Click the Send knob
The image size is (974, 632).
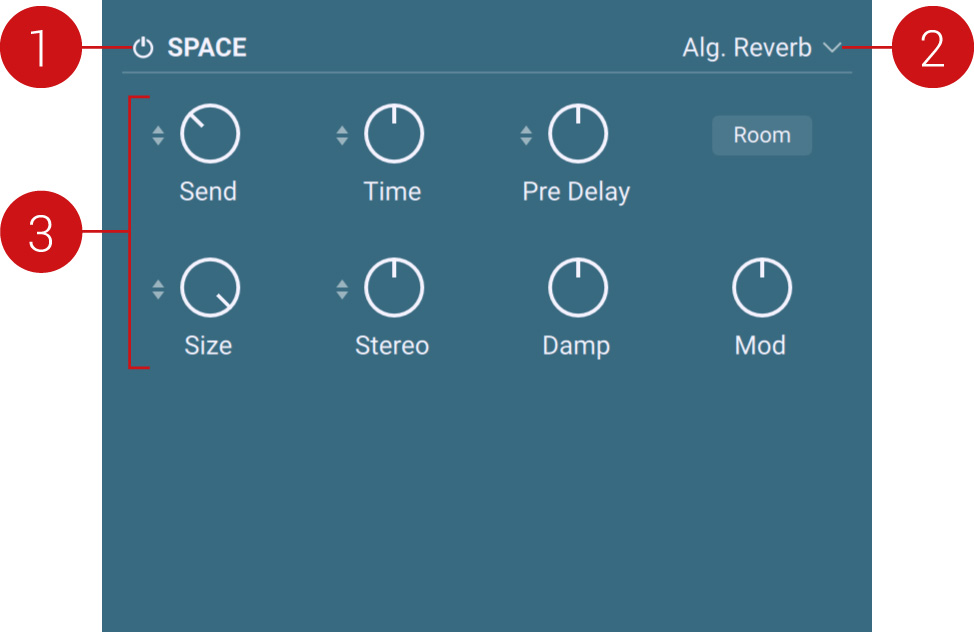209,134
